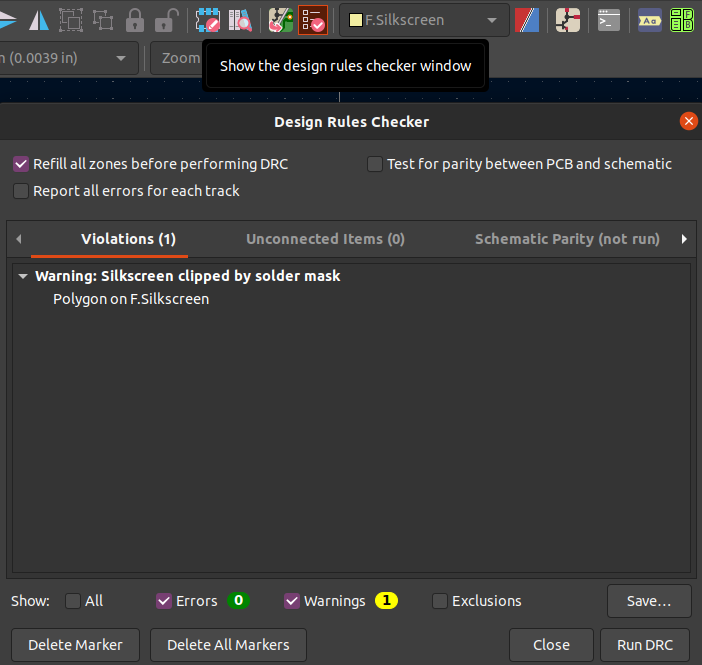The width and height of the screenshot is (702, 665).
Task: Click the Group items icon
Action: click(x=71, y=19)
